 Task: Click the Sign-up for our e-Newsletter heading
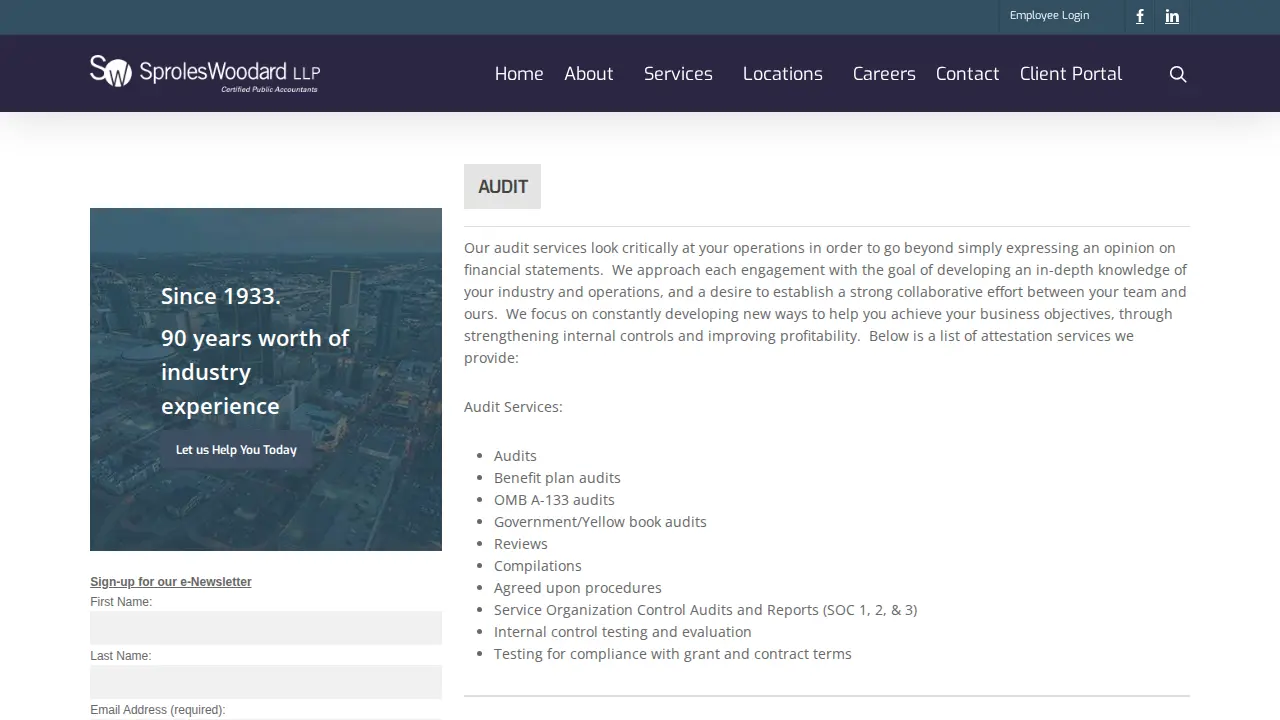tap(171, 582)
